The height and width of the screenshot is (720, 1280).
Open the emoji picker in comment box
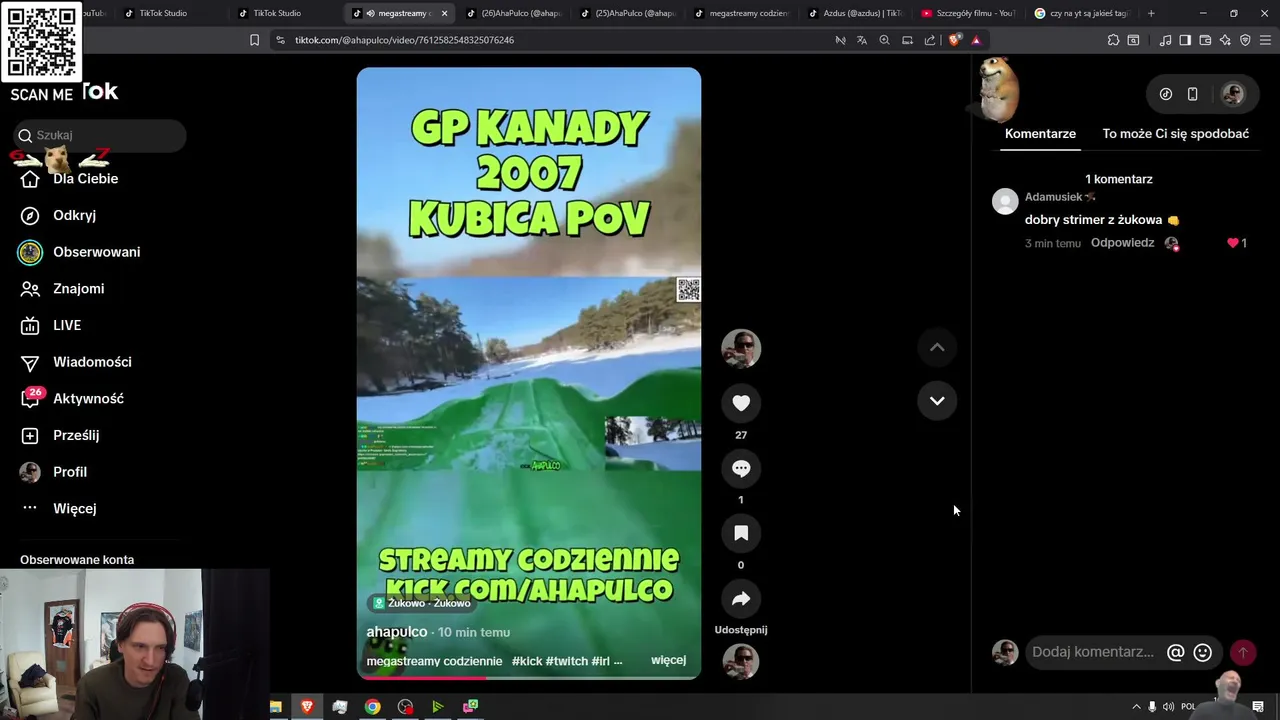pyautogui.click(x=1203, y=652)
